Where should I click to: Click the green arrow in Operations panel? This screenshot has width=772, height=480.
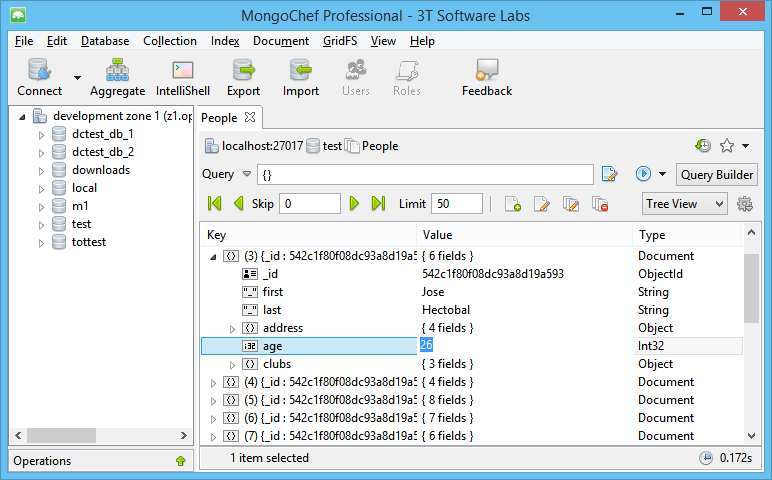point(181,461)
